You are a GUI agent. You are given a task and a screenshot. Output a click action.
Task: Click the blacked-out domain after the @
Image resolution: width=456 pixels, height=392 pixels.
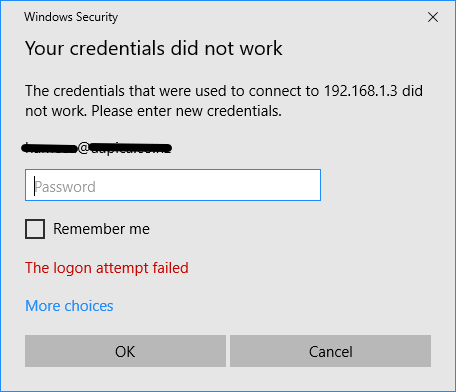[131, 149]
